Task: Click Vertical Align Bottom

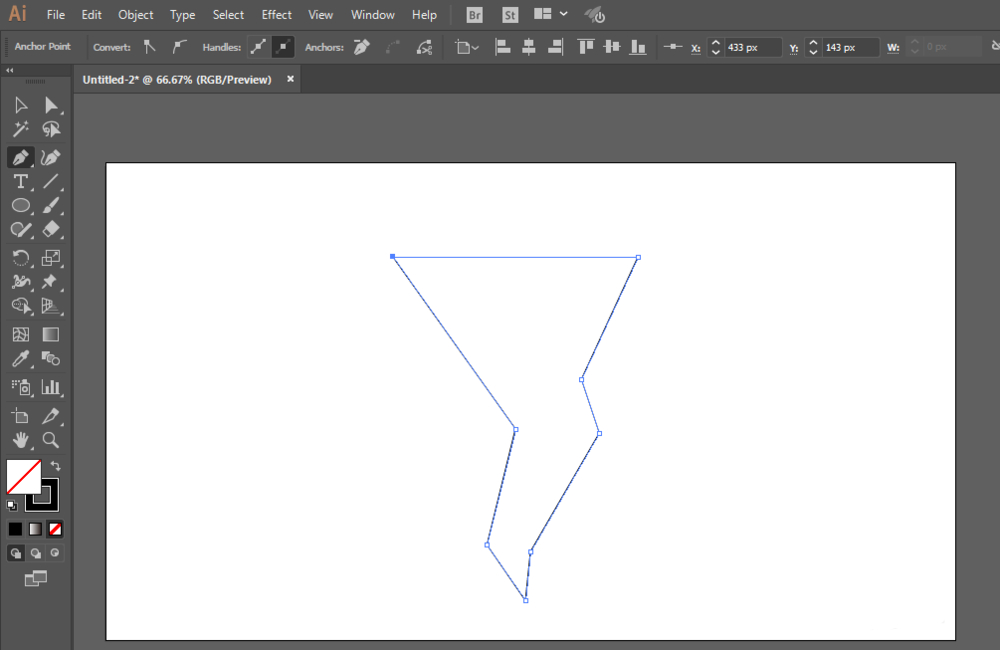Action: click(638, 47)
